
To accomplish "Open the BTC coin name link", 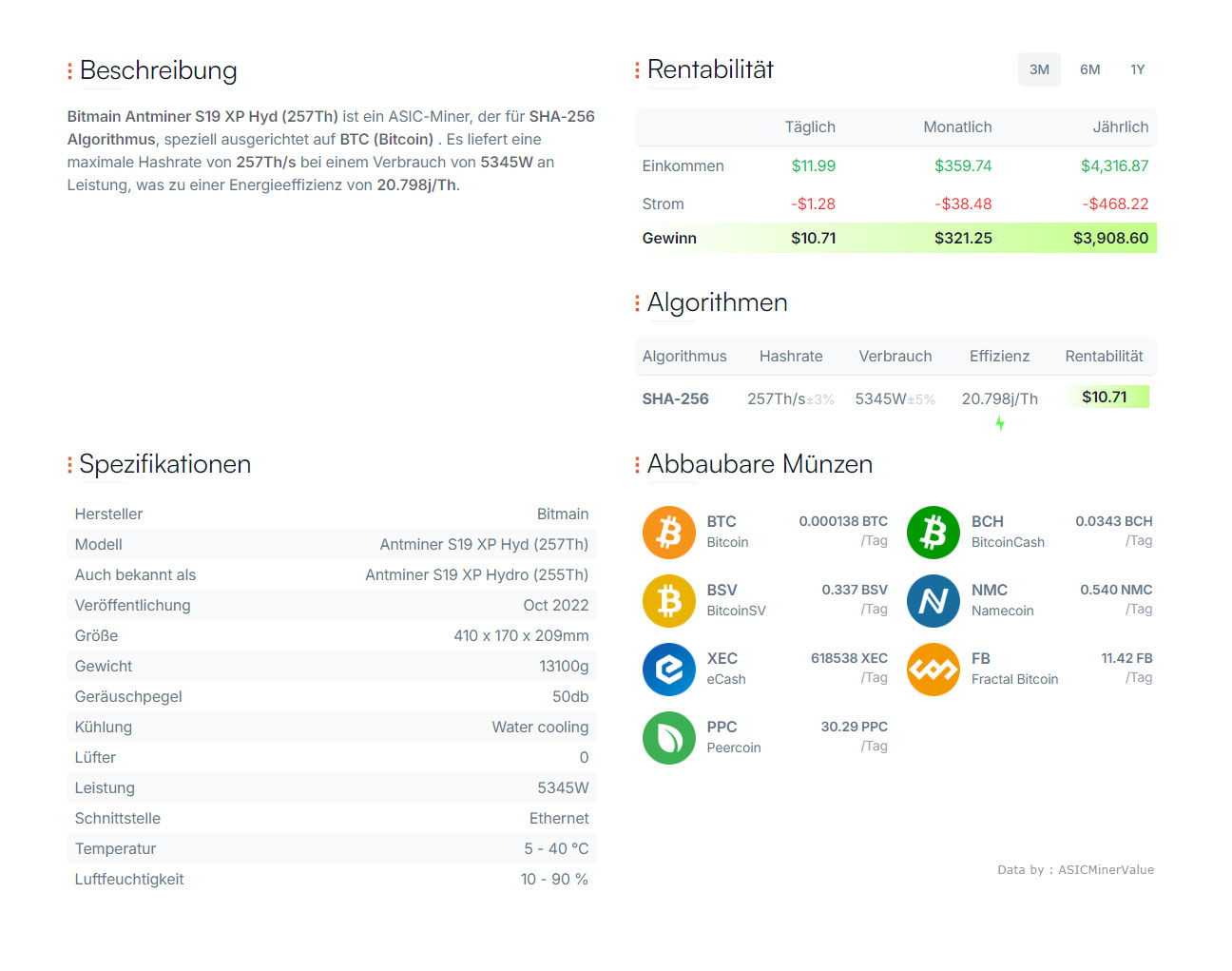I will [722, 521].
